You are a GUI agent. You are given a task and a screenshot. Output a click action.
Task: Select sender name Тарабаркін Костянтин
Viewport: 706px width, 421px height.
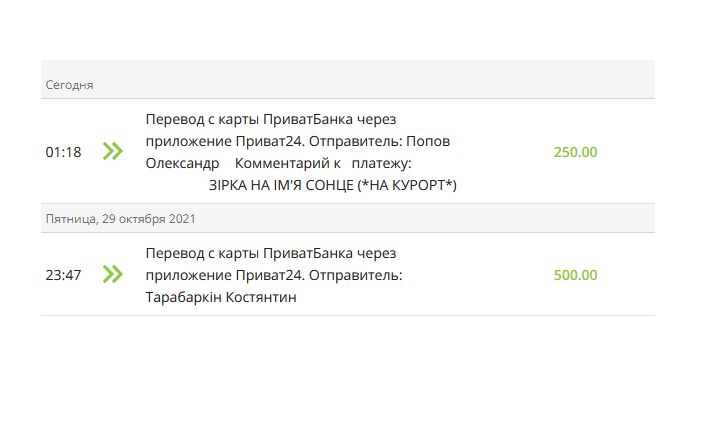click(x=221, y=297)
